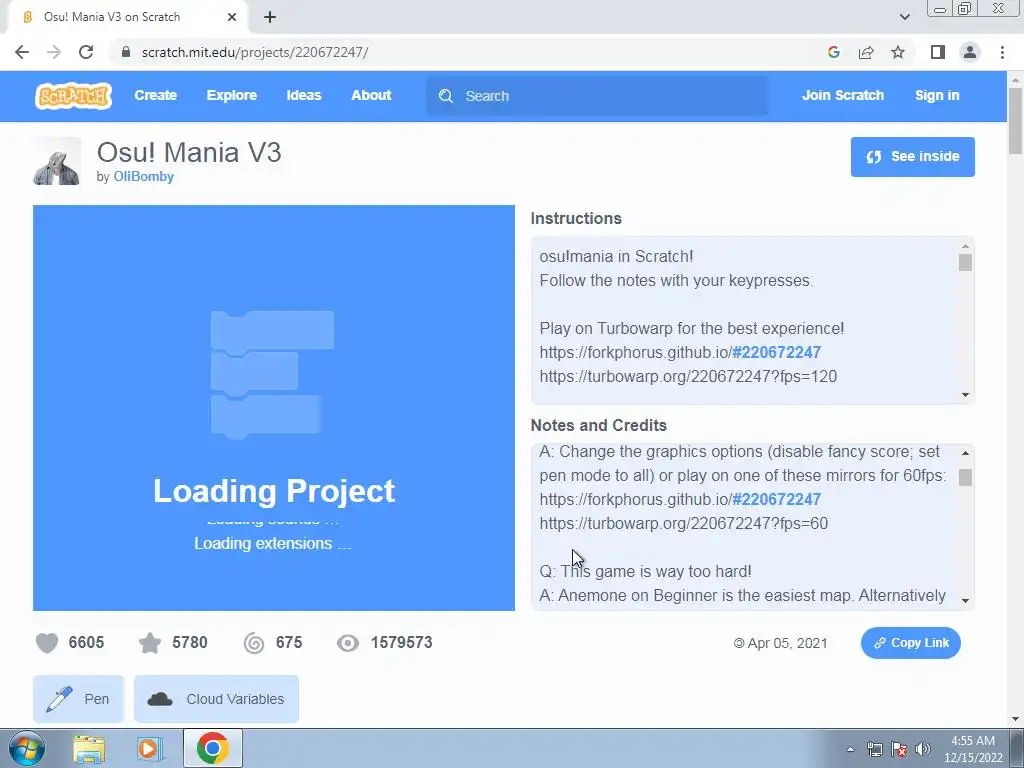Open Chrome's three-dot menu
1024x768 pixels.
click(x=1002, y=52)
